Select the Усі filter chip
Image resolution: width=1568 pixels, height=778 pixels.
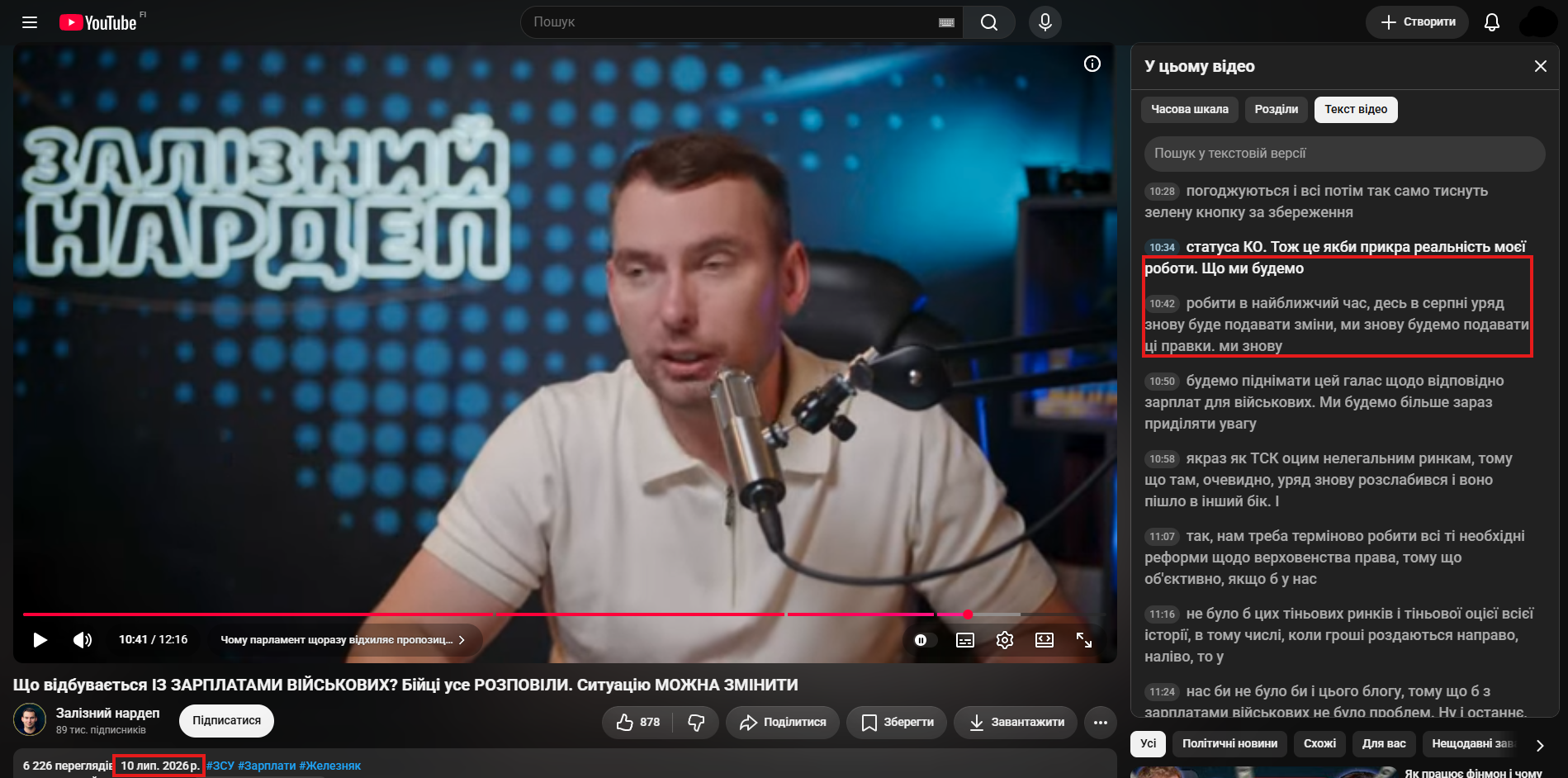[x=1149, y=743]
